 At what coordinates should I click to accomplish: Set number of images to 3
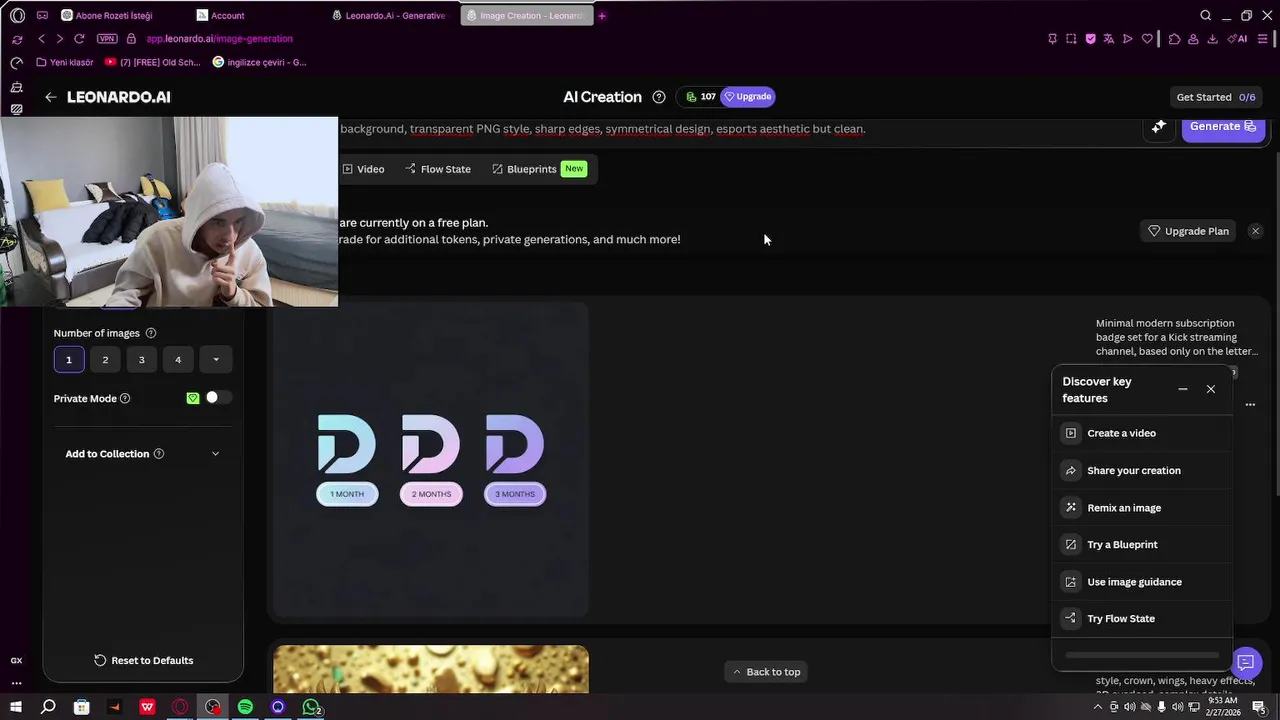pos(141,360)
